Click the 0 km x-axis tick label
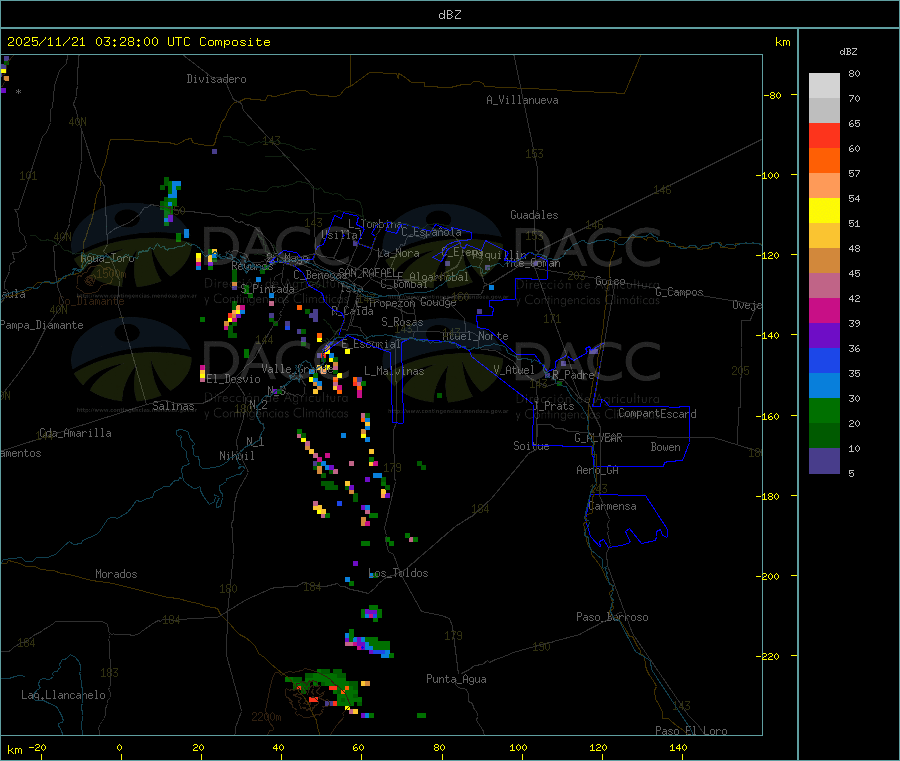 tap(119, 748)
